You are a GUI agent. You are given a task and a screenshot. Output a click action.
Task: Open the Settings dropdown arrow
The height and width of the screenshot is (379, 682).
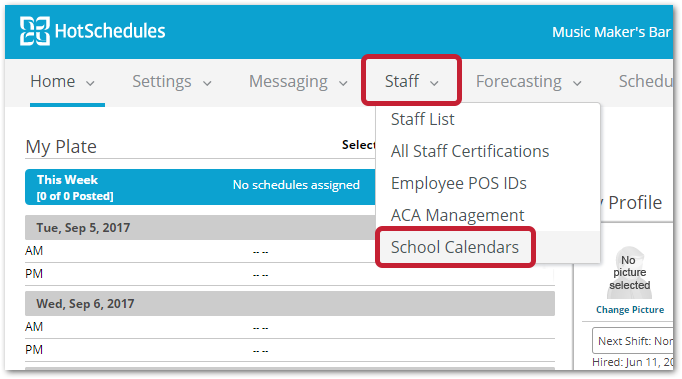207,83
